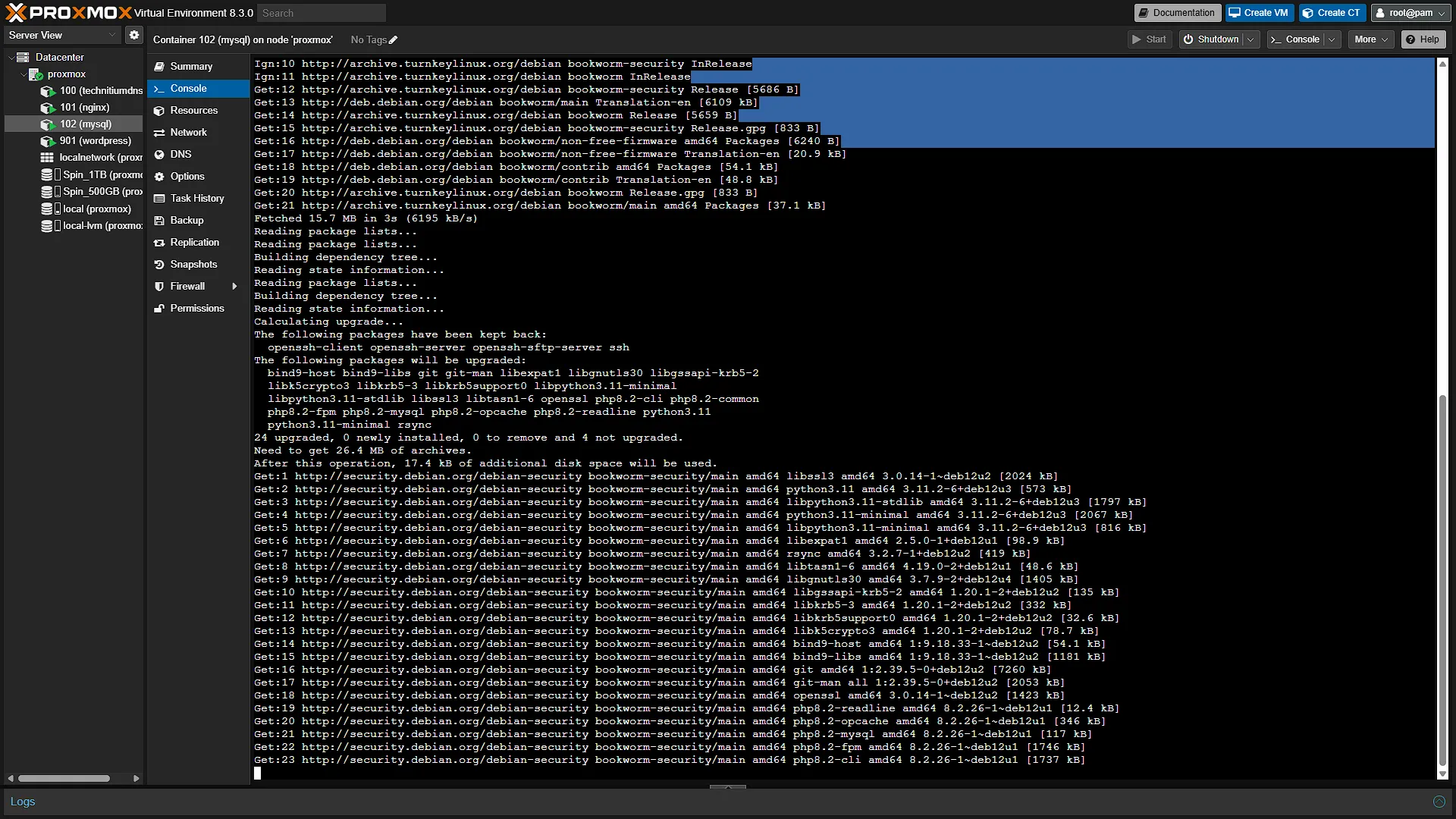Click the container icon for 901 wordpress
This screenshot has width=1456, height=819.
pyautogui.click(x=48, y=141)
